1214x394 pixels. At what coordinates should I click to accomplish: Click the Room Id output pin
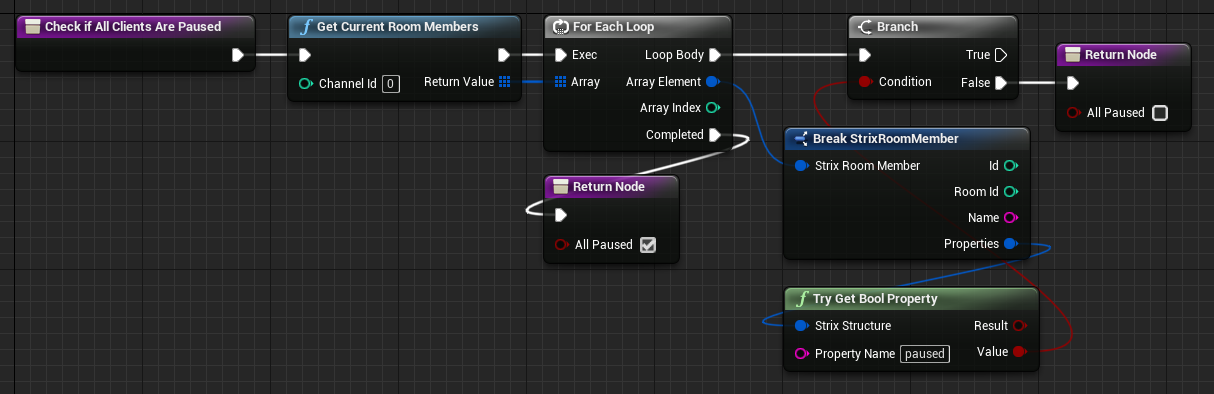click(1011, 191)
